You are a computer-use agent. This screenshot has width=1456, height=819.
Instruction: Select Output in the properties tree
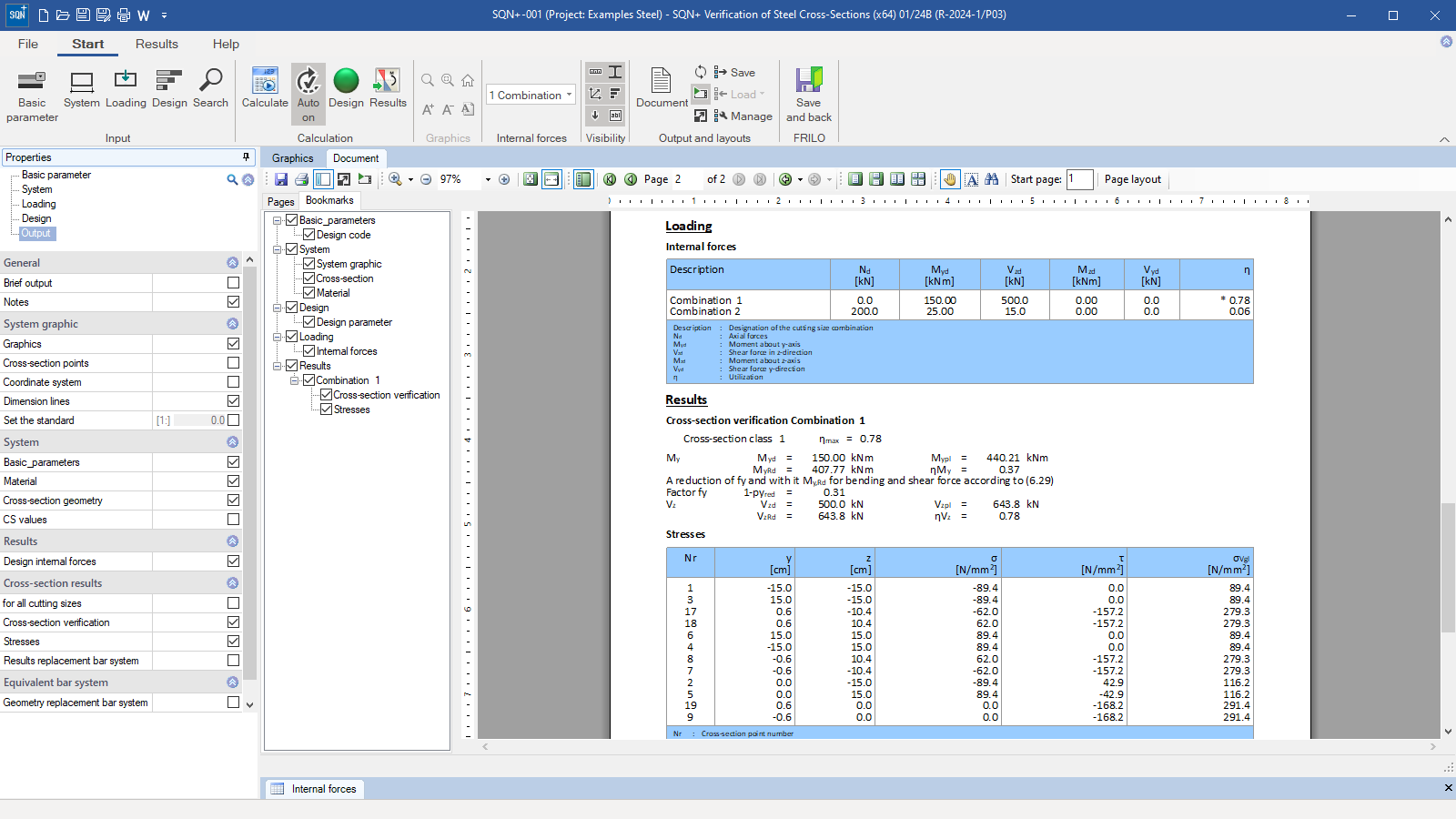pyautogui.click(x=36, y=233)
